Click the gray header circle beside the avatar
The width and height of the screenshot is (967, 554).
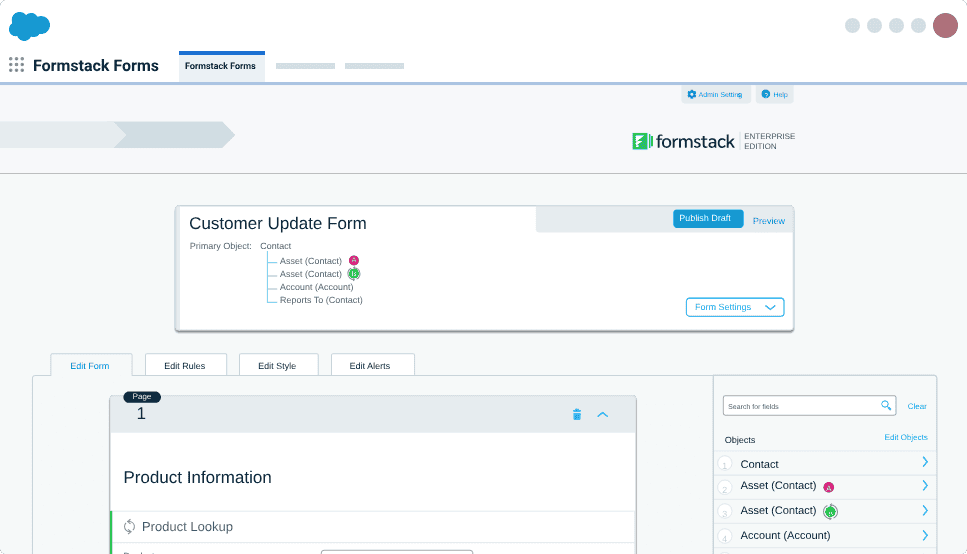pos(918,25)
